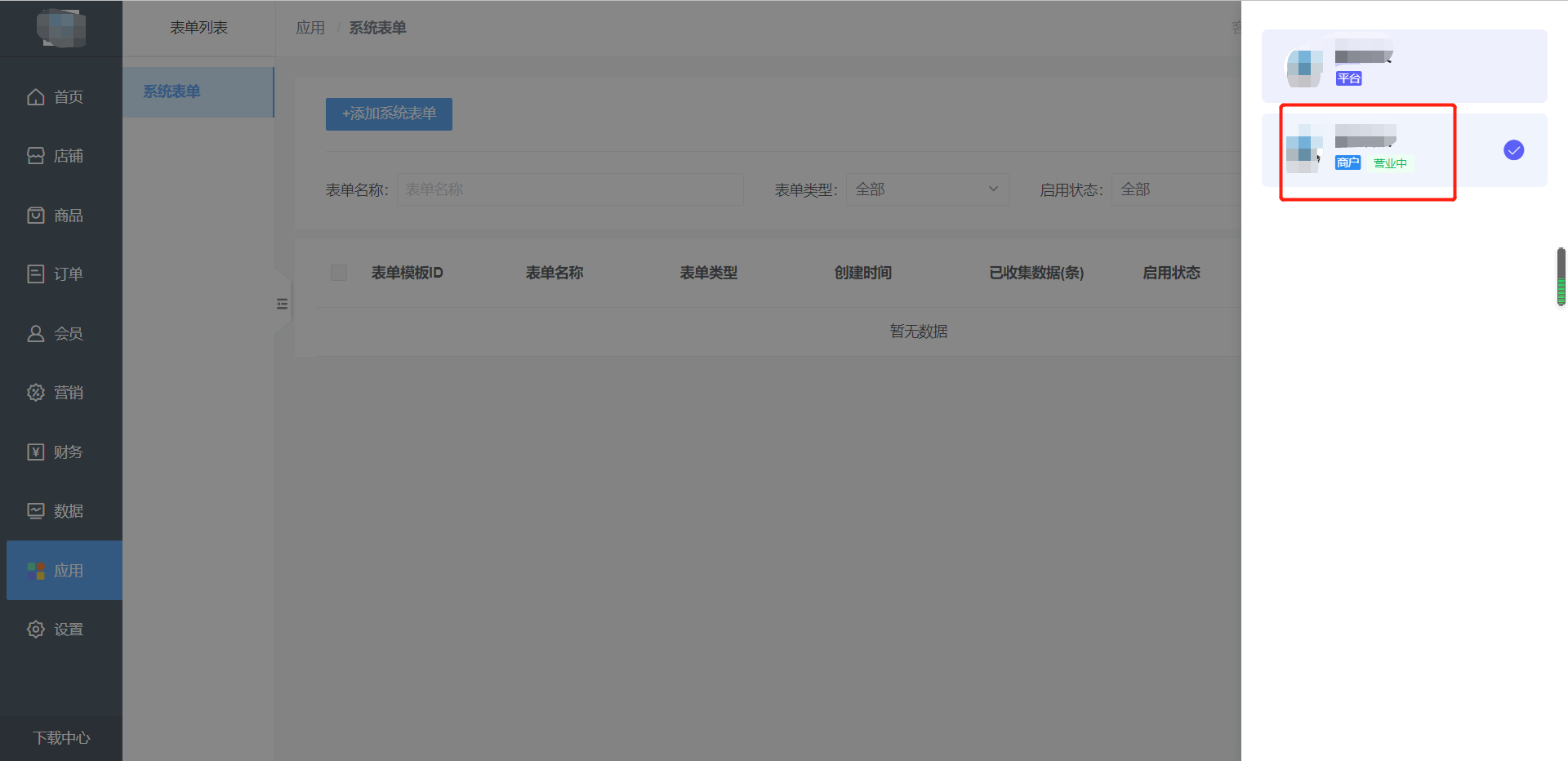Open the marketing (营销) icon

coord(36,393)
